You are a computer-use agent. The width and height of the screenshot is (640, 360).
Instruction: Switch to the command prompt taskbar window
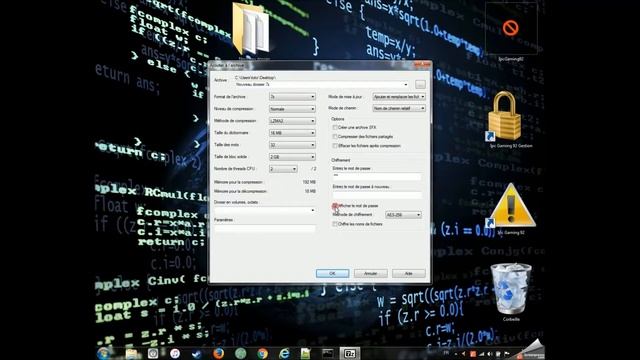pos(328,353)
